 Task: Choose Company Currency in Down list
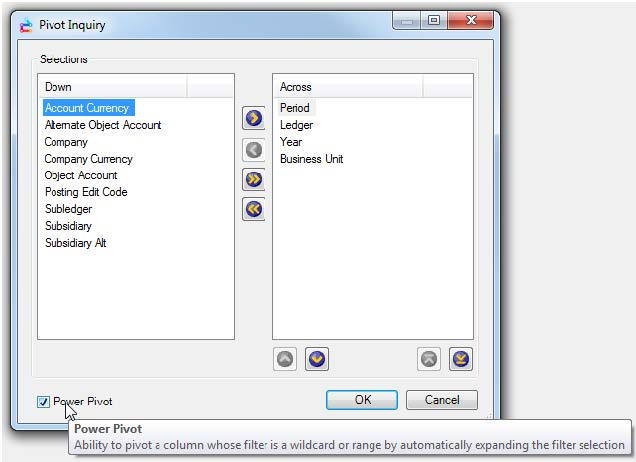88,159
